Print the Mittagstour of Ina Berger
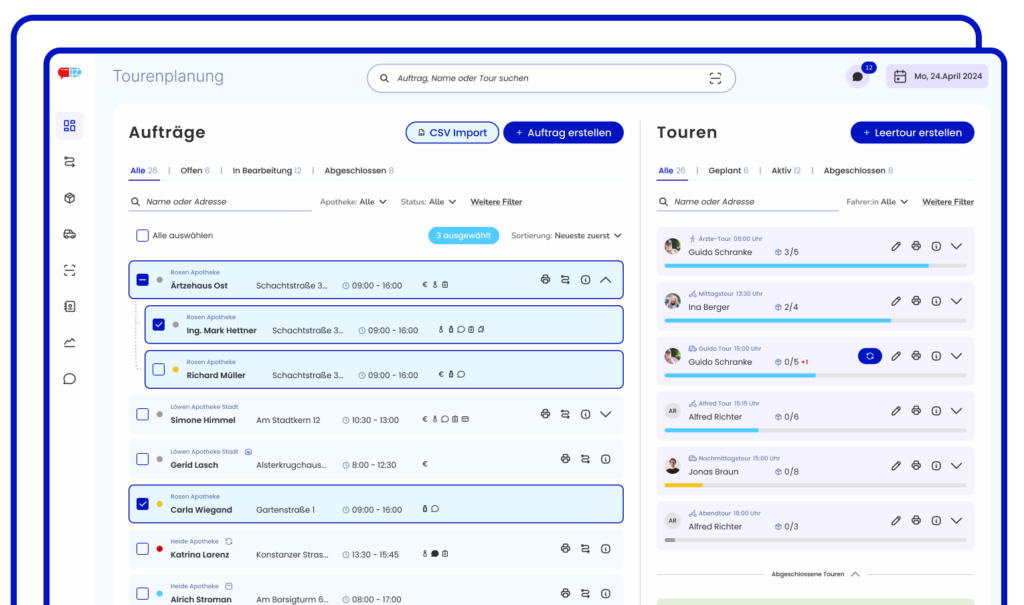Image resolution: width=1024 pixels, height=605 pixels. coord(916,301)
